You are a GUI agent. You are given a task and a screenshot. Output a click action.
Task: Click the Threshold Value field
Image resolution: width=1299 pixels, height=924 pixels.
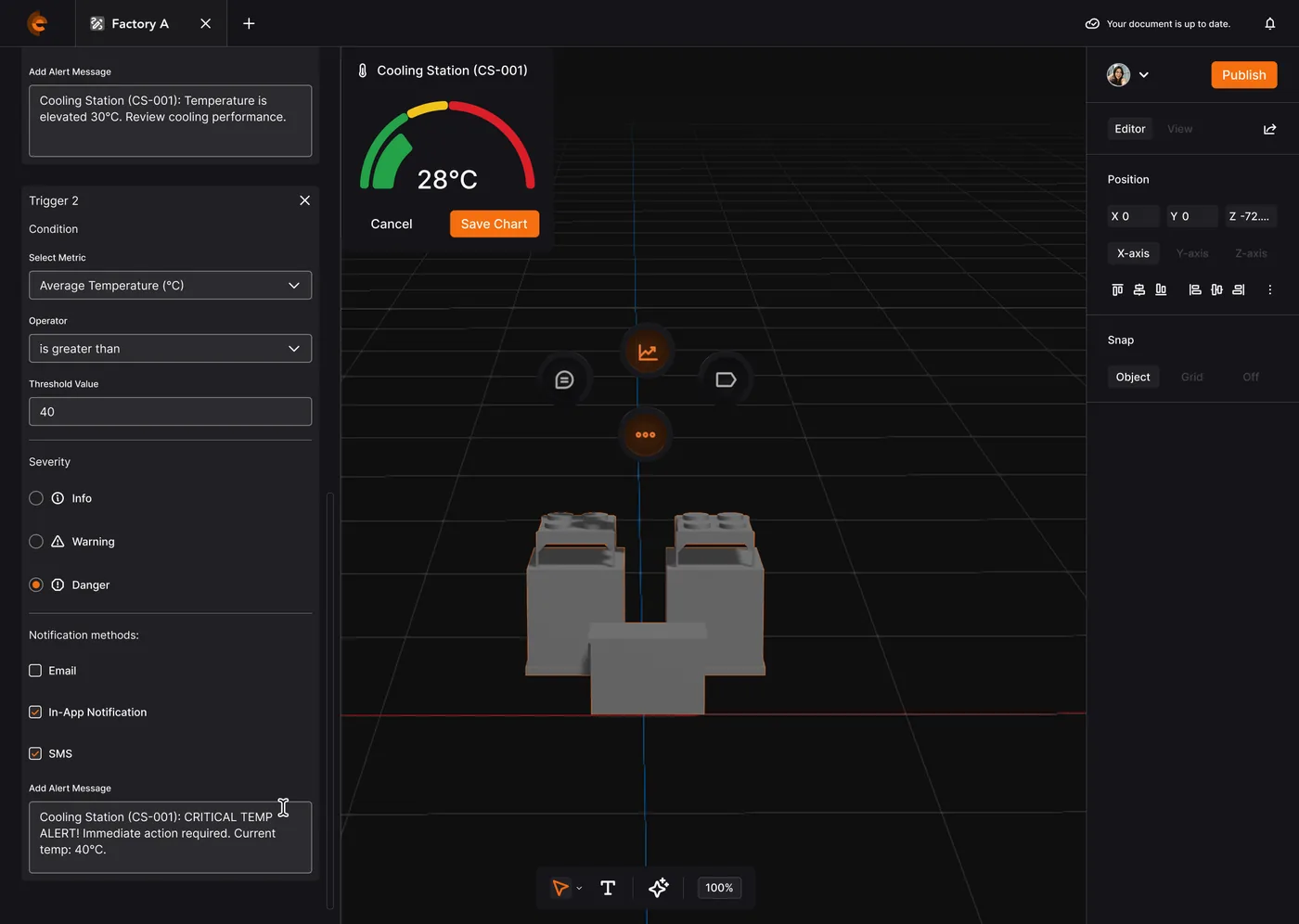170,412
